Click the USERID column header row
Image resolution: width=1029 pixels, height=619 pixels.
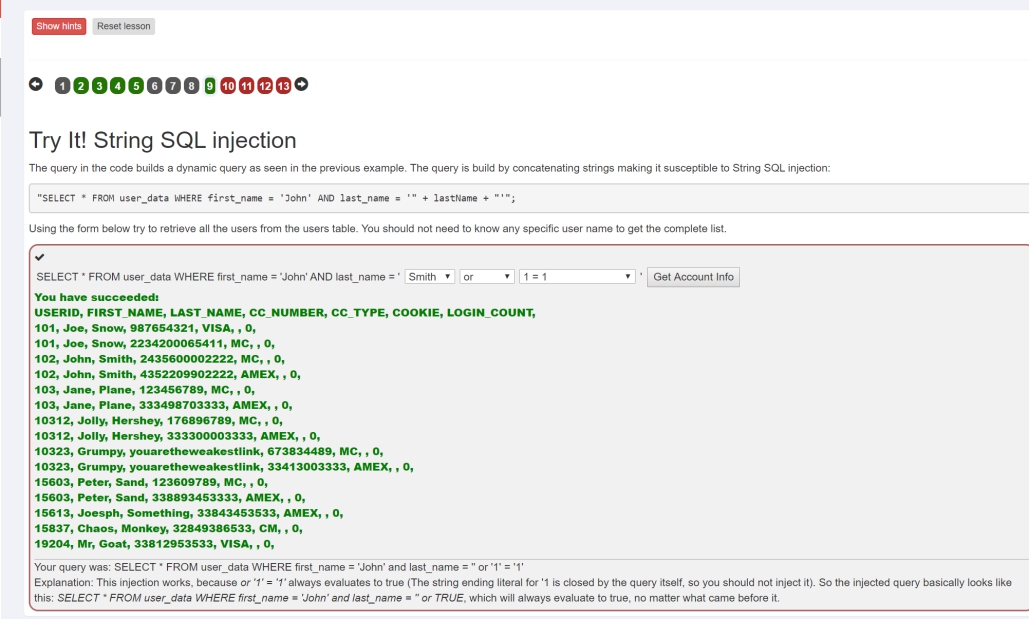click(x=285, y=312)
